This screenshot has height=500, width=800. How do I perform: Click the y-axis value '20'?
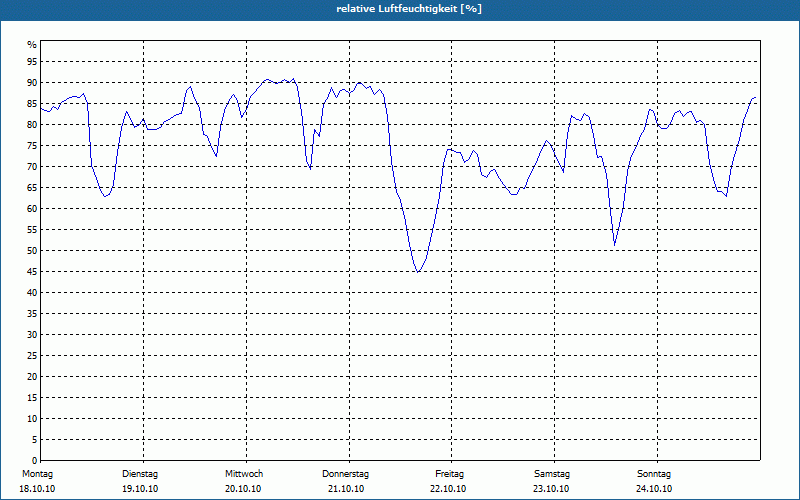(32, 377)
